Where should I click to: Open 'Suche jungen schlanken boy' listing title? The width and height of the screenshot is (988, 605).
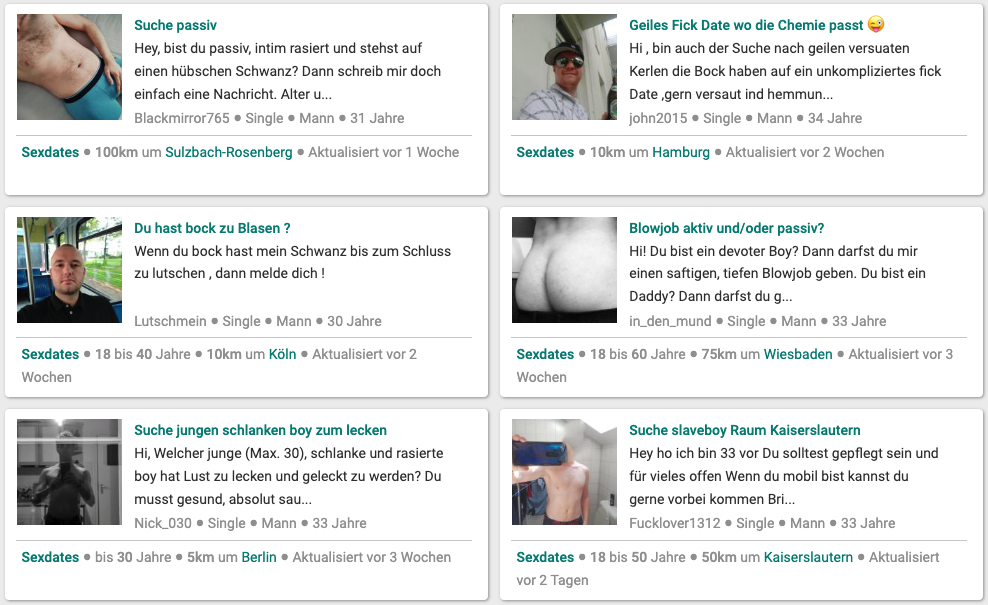(260, 430)
